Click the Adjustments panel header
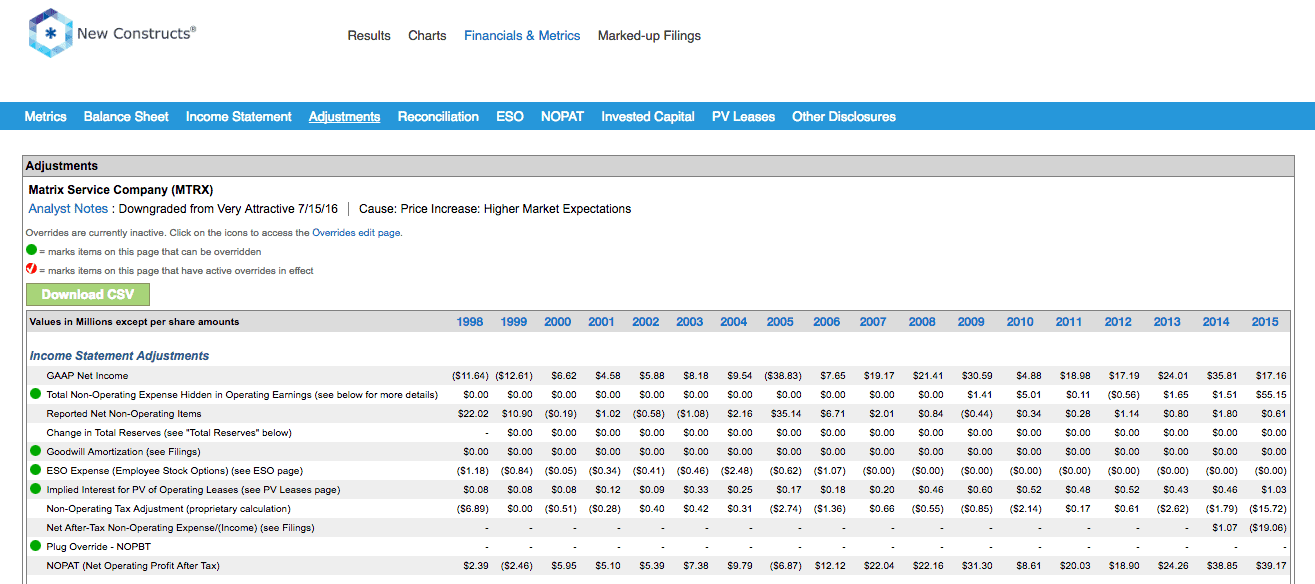Image resolution: width=1315 pixels, height=584 pixels. [658, 166]
